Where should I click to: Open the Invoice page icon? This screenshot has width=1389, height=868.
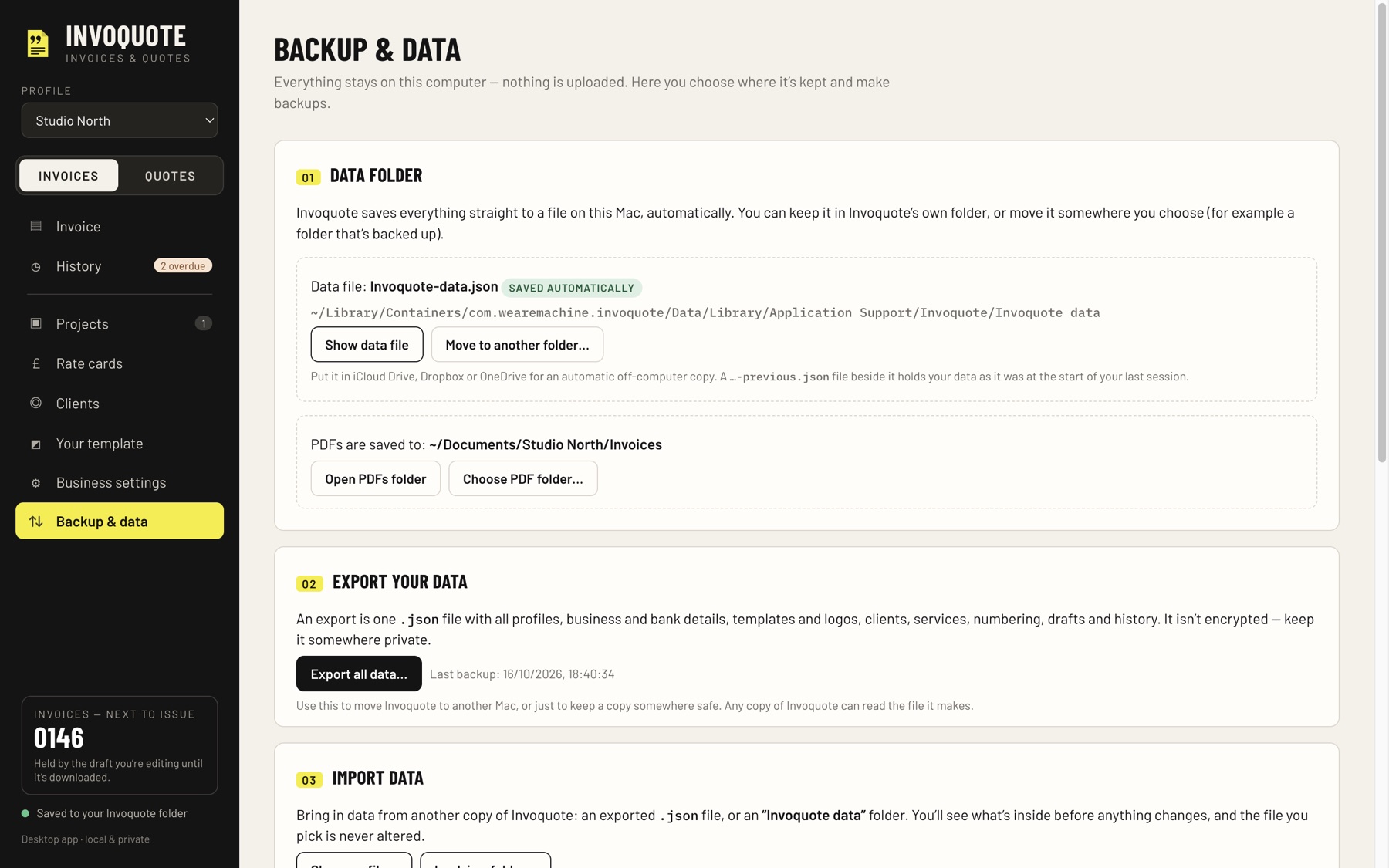pyautogui.click(x=35, y=226)
